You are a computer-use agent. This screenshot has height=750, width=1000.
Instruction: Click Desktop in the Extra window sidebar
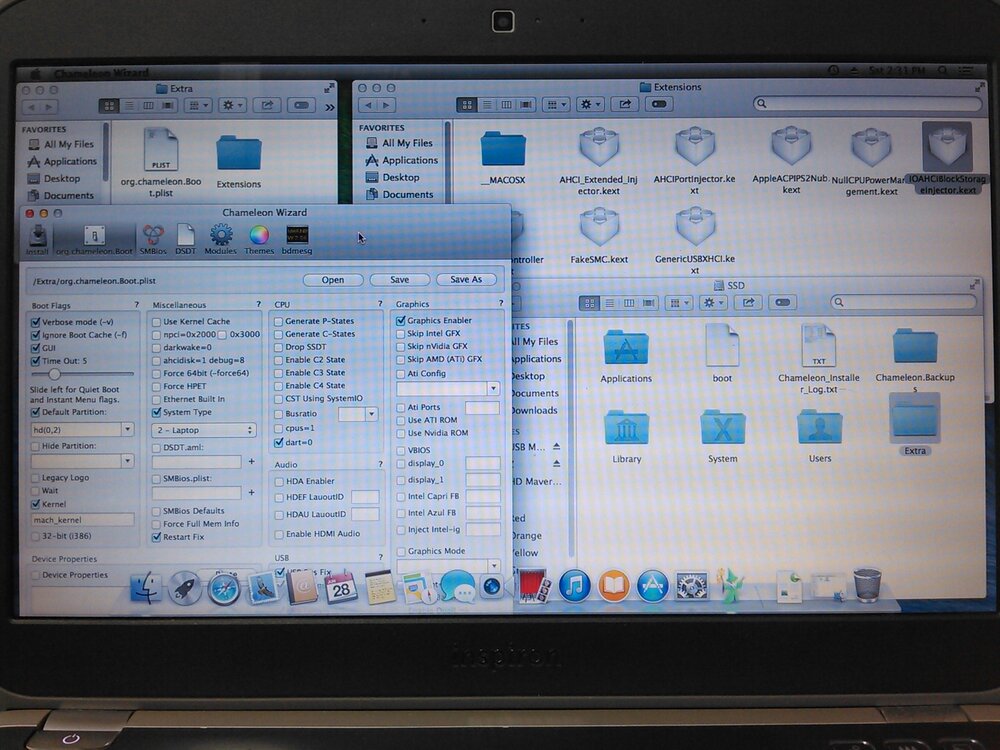(61, 178)
